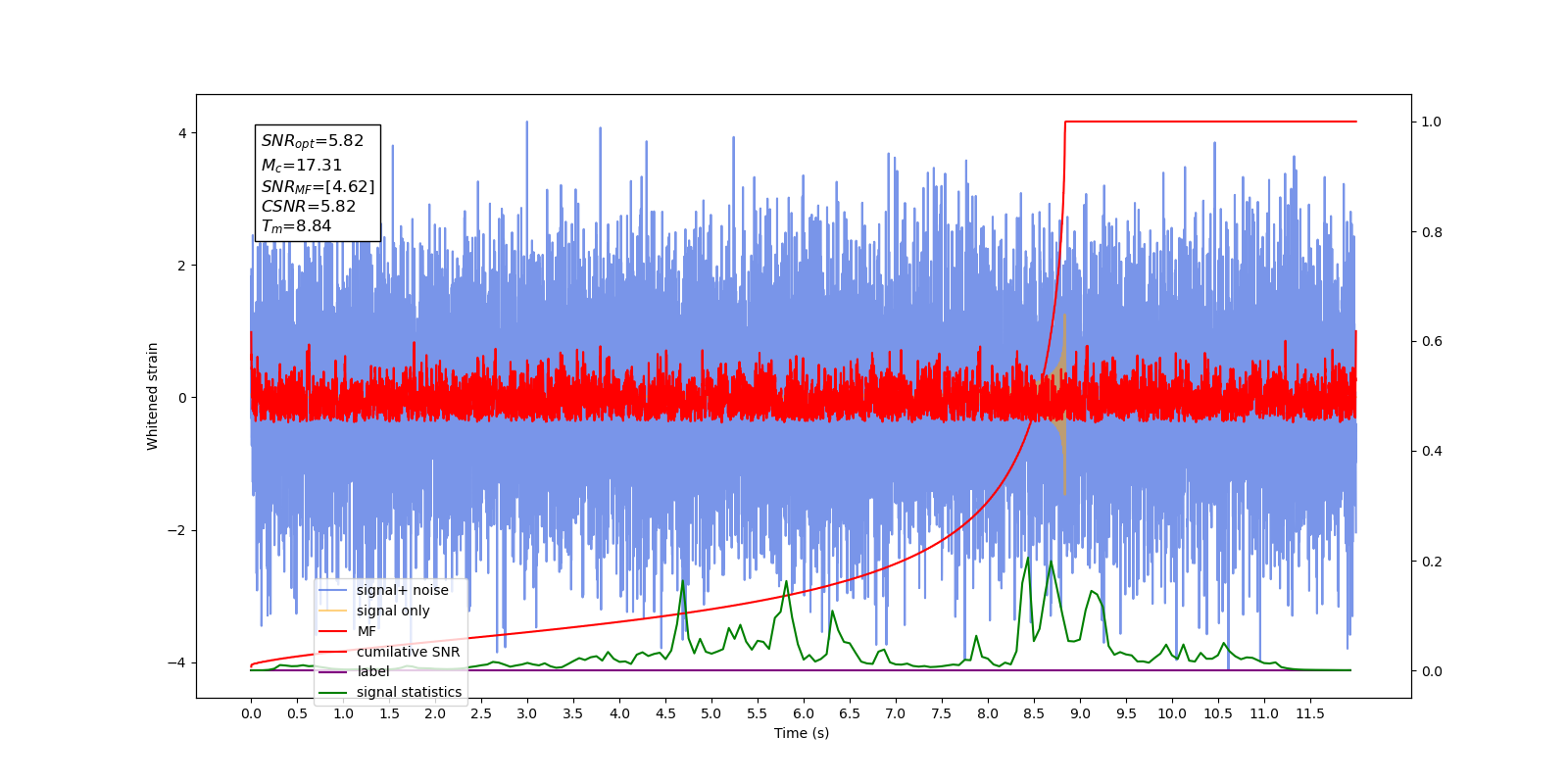Click the green signal statistics legend line
This screenshot has width=1568, height=784.
click(x=333, y=693)
